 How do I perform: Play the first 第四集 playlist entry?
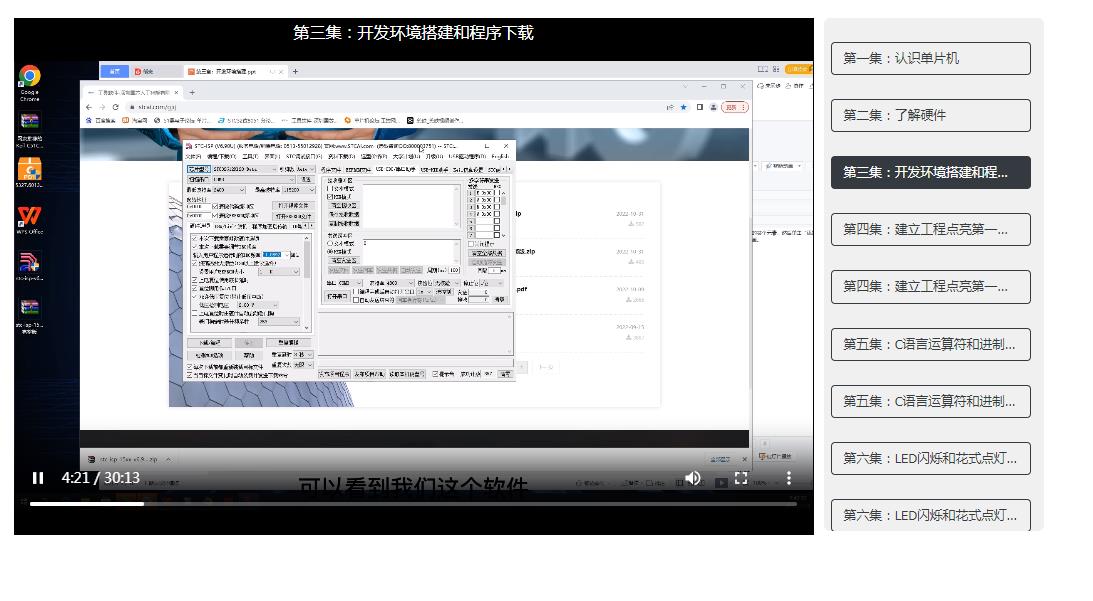[x=930, y=229]
